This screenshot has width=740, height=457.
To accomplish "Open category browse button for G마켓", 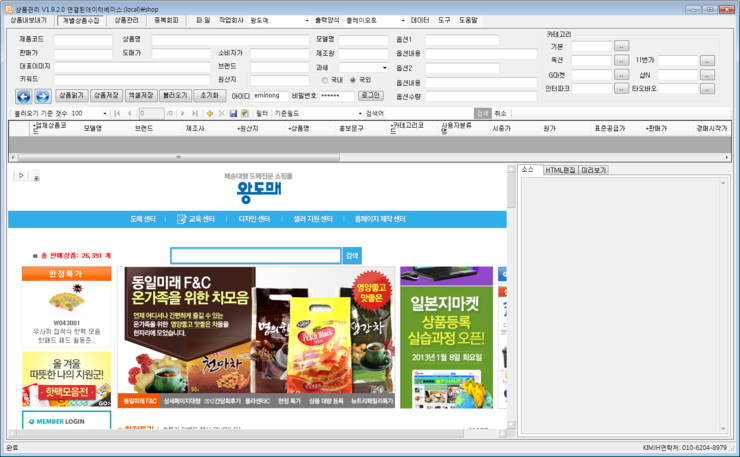I will point(622,75).
